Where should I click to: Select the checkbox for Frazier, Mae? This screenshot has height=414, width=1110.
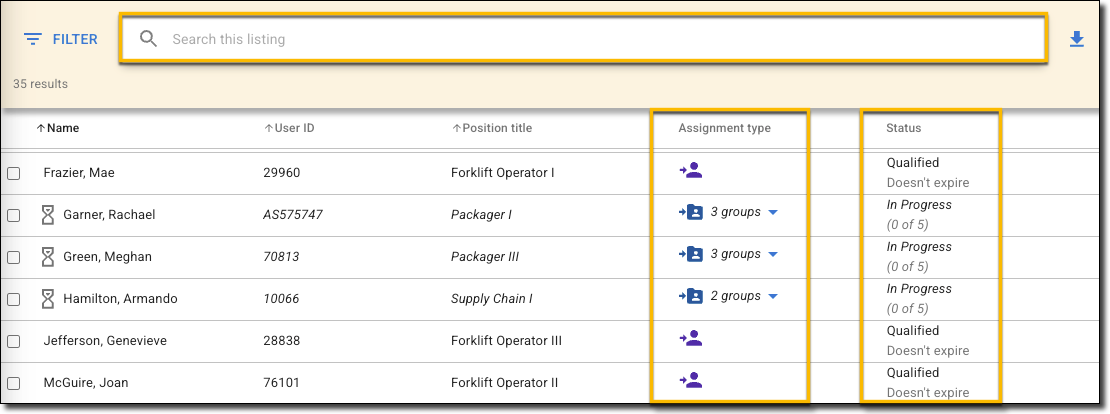click(14, 173)
